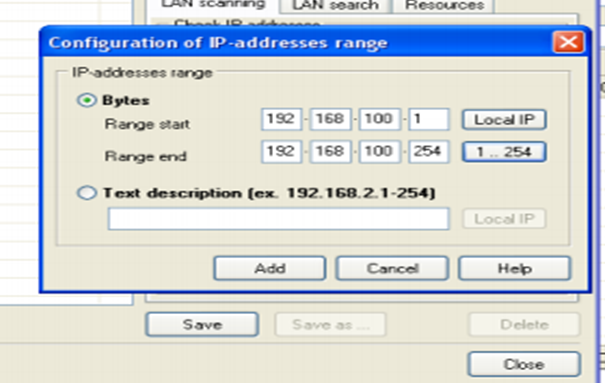The width and height of the screenshot is (605, 383).
Task: Click the last octet of Range start
Action: point(429,119)
